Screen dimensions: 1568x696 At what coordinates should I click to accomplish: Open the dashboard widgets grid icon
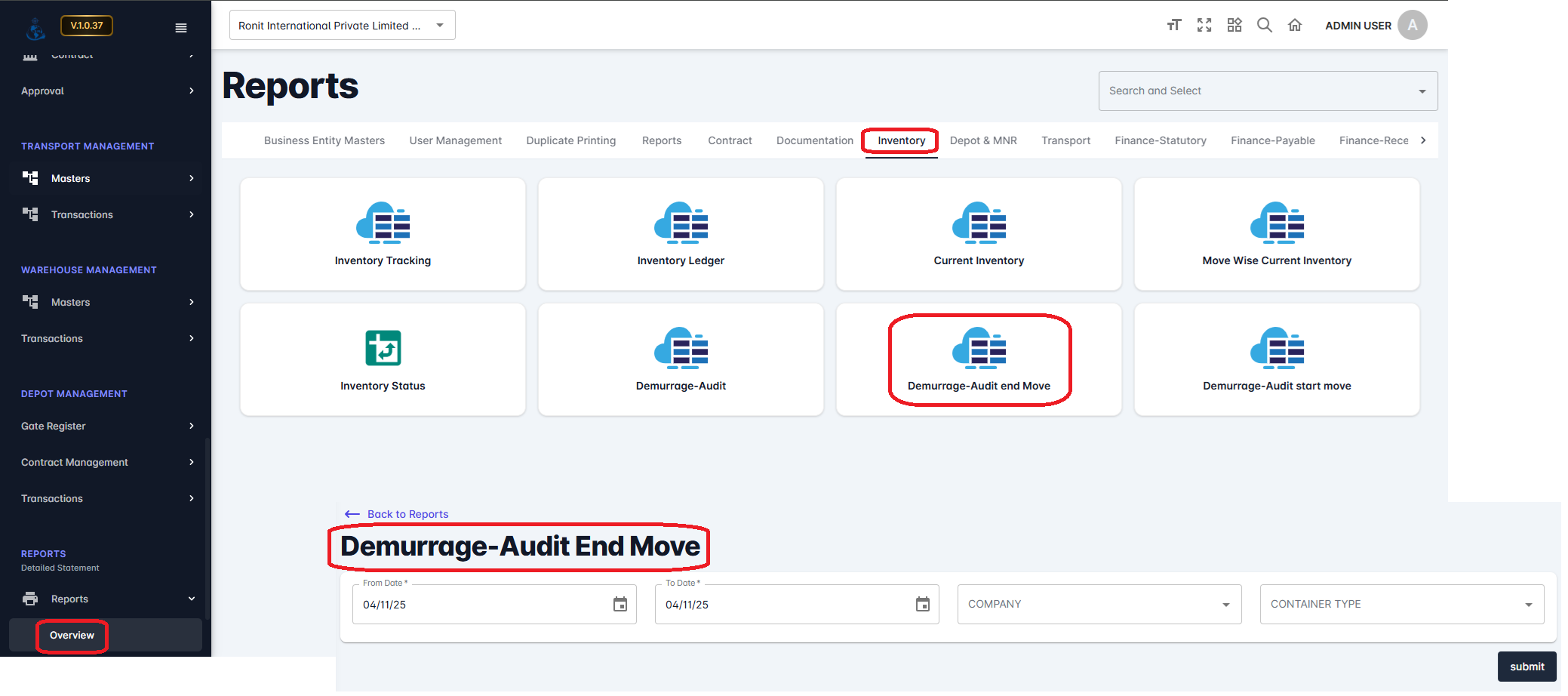click(x=1234, y=26)
